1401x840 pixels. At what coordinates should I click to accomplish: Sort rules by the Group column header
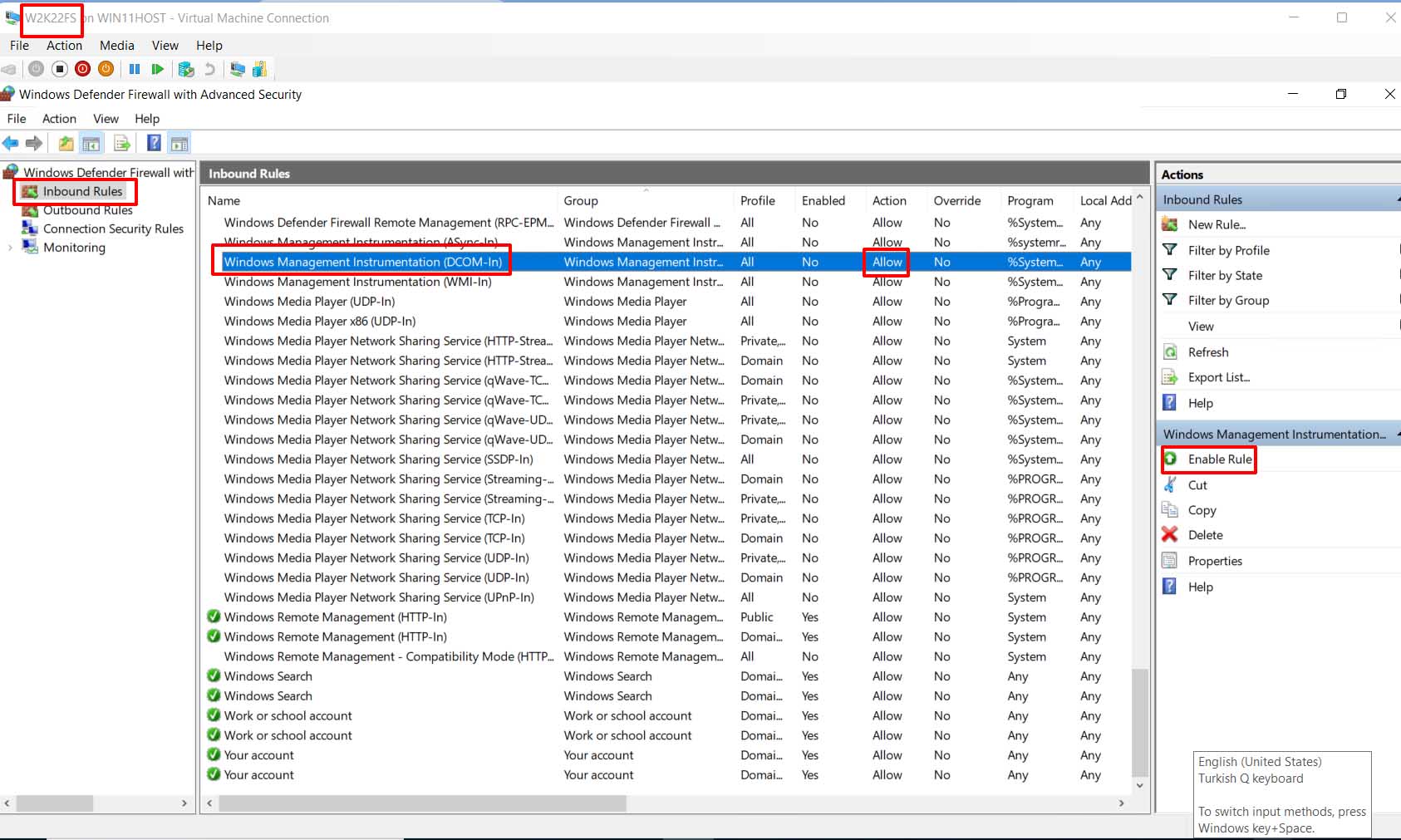(646, 201)
